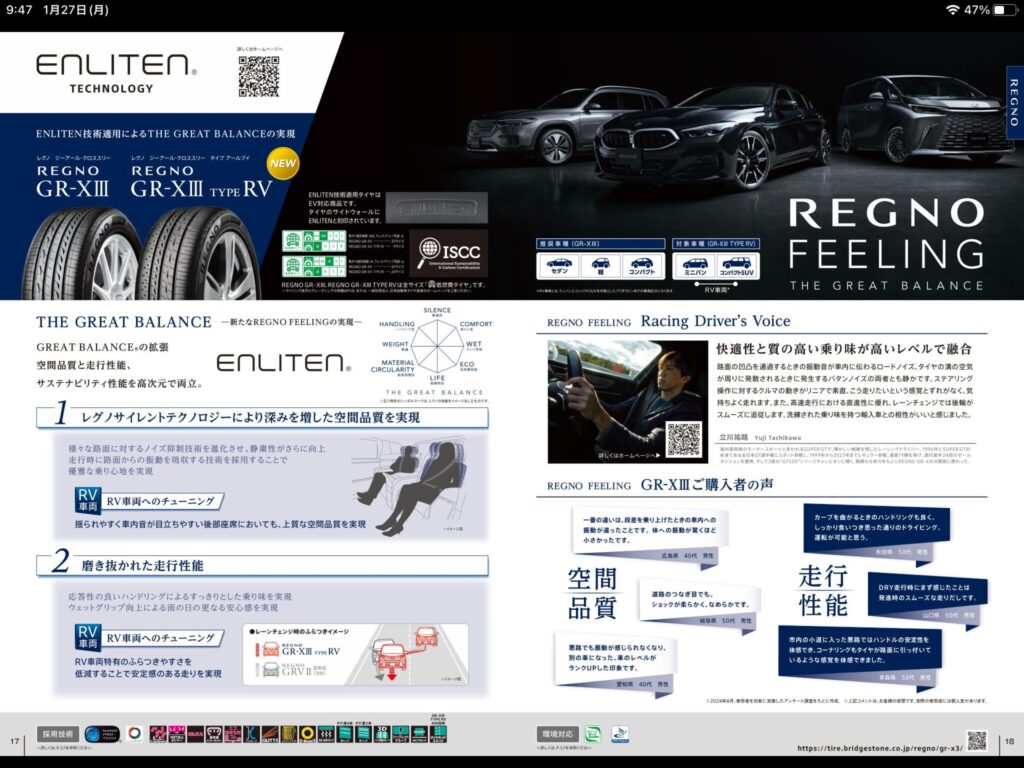Tap the black sedan in the center
The height and width of the screenshot is (768, 1024).
click(712, 138)
